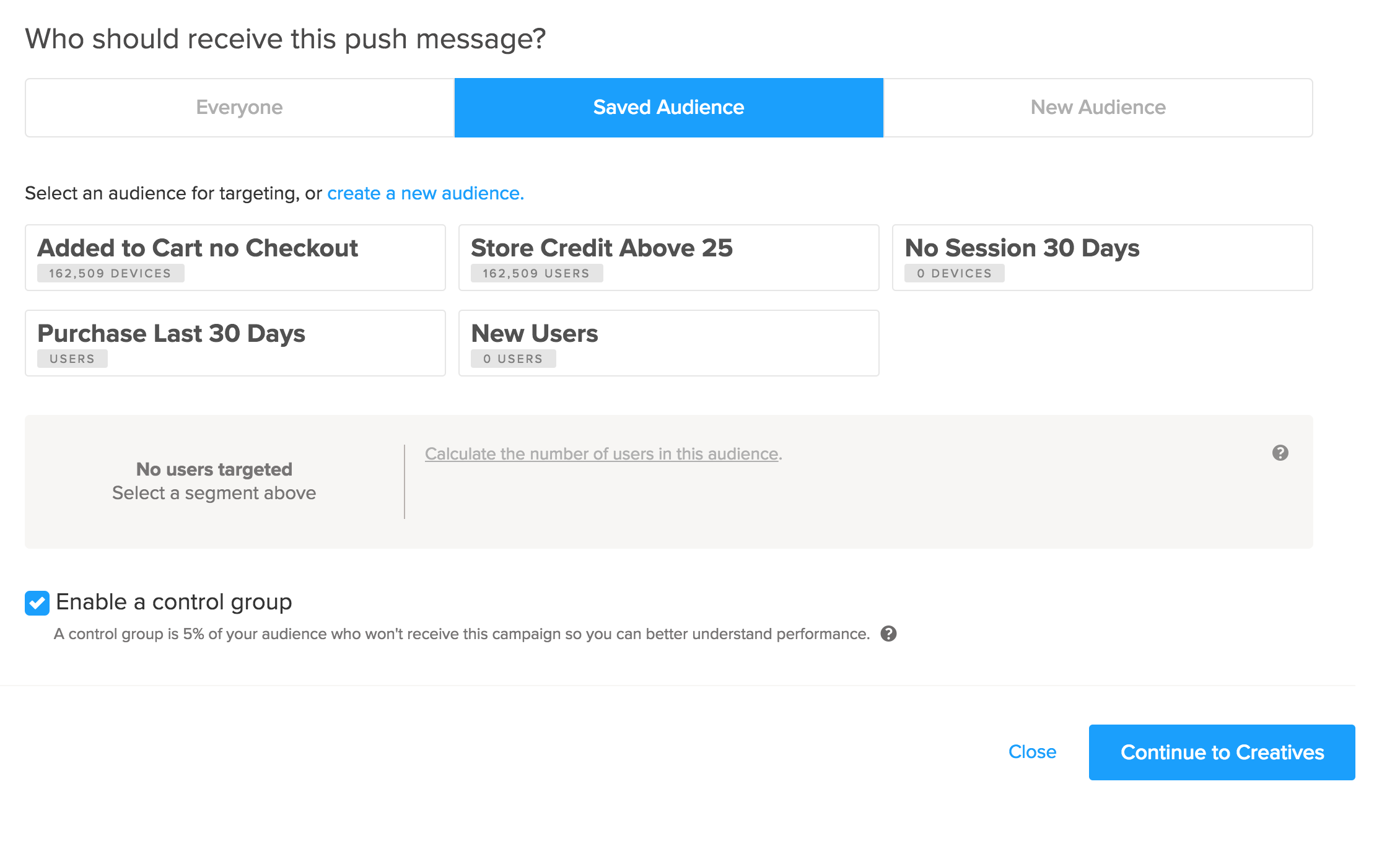Viewport: 1400px width, 841px height.
Task: Choose the New Users audience card
Action: click(668, 342)
